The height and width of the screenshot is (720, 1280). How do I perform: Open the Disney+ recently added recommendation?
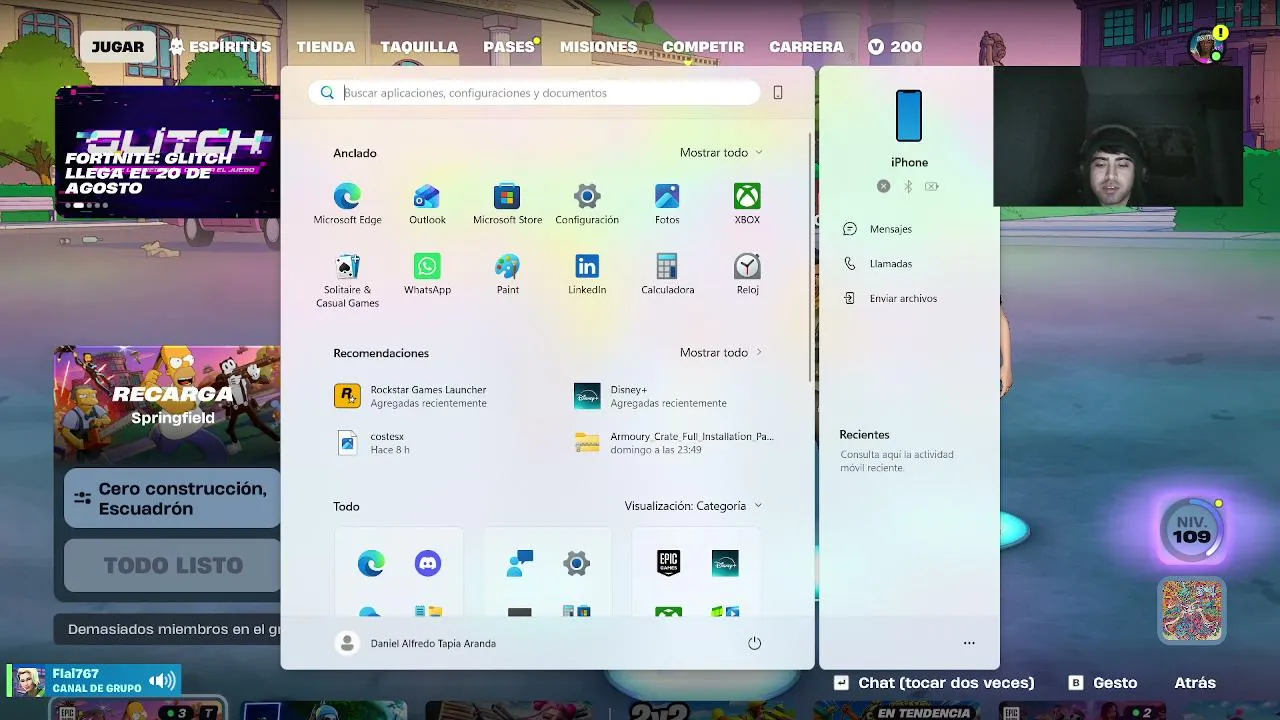[651, 396]
